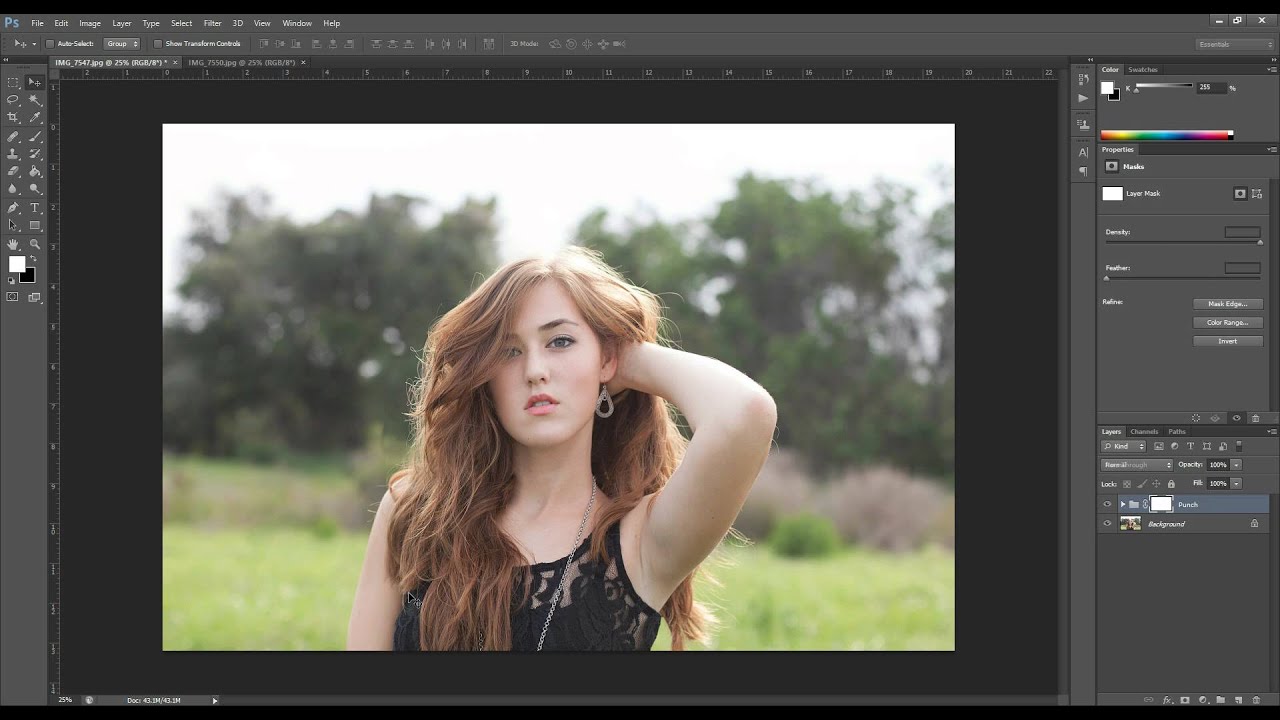
Task: Switch to the Channels tab
Action: click(1144, 431)
